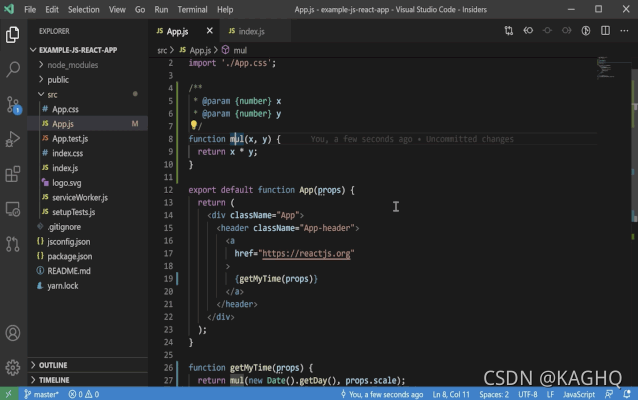This screenshot has height=400, width=638.
Task: Open App.test.js in the explorer
Action: [87, 138]
